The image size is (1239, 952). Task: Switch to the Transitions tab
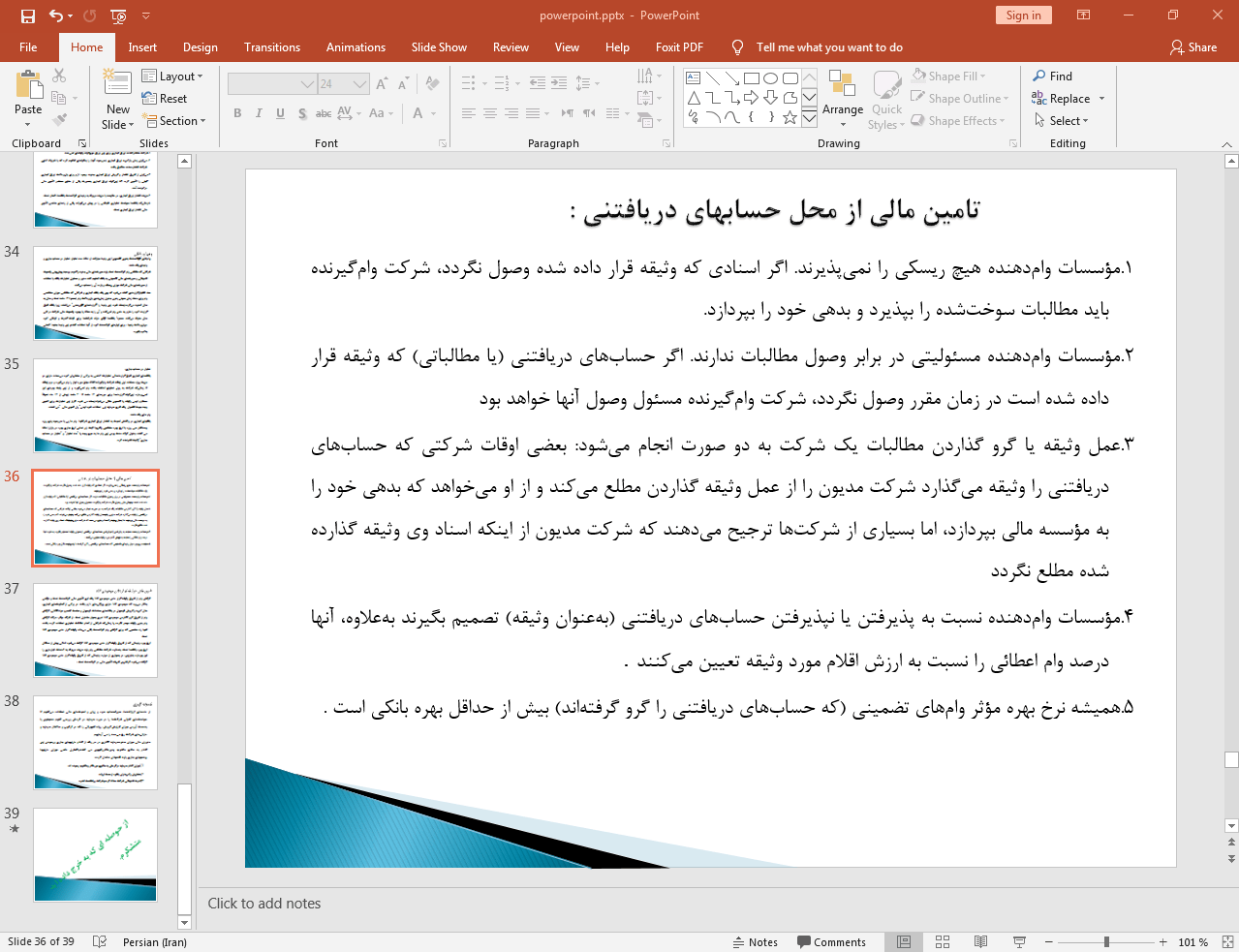272,47
